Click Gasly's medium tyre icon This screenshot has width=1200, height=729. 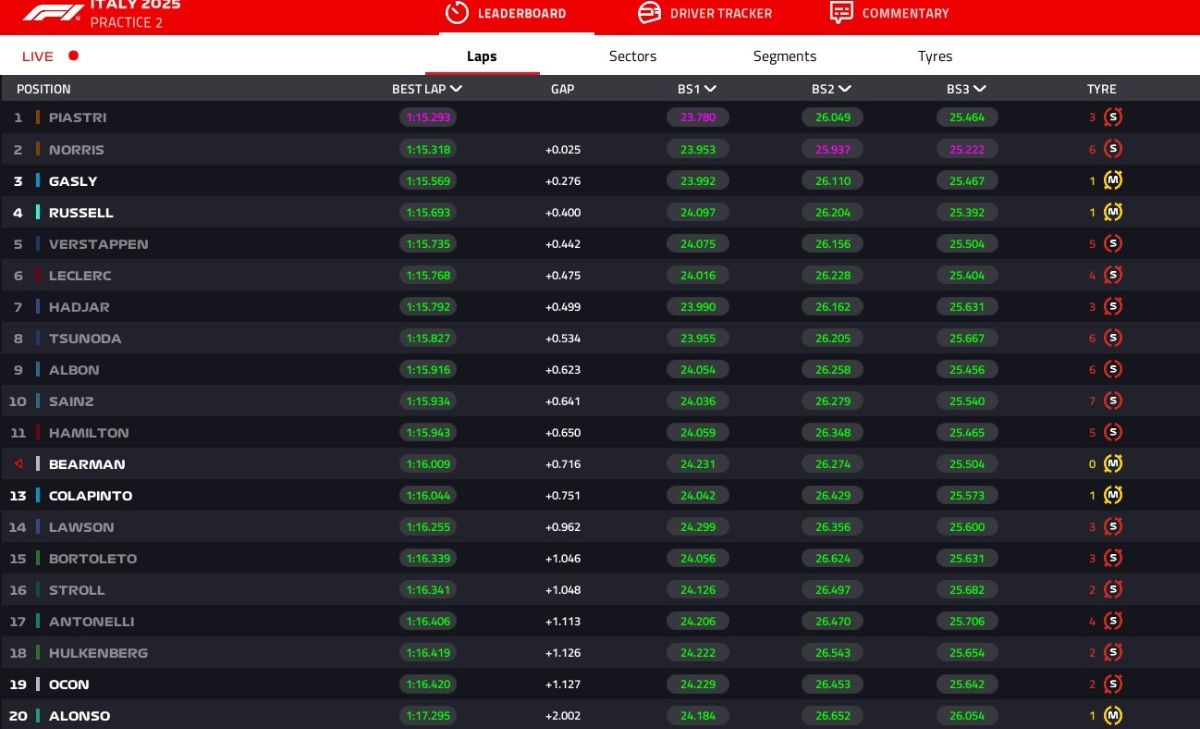[1113, 181]
